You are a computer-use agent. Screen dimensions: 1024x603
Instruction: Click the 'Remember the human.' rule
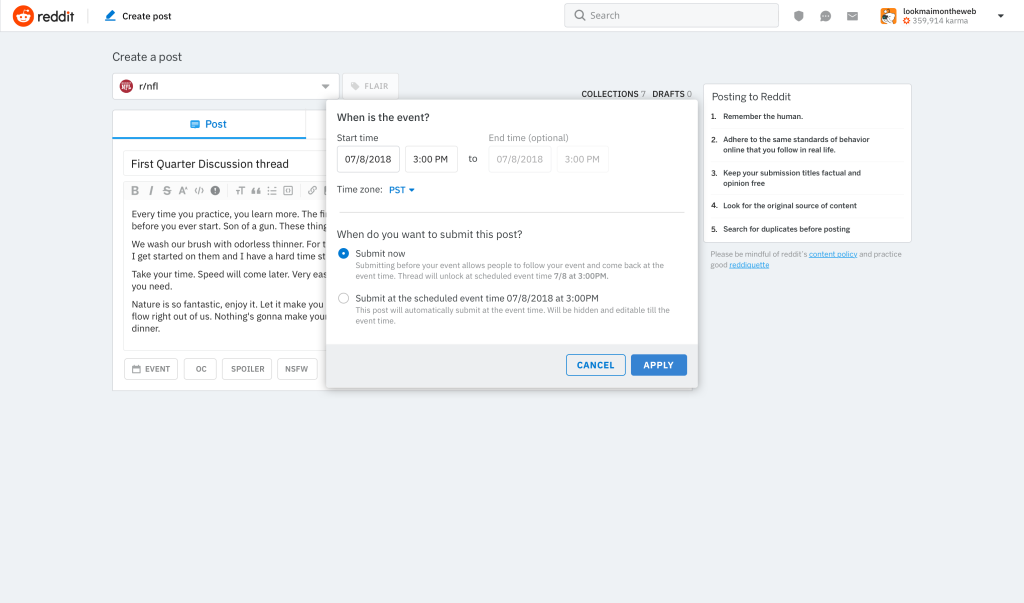point(763,117)
